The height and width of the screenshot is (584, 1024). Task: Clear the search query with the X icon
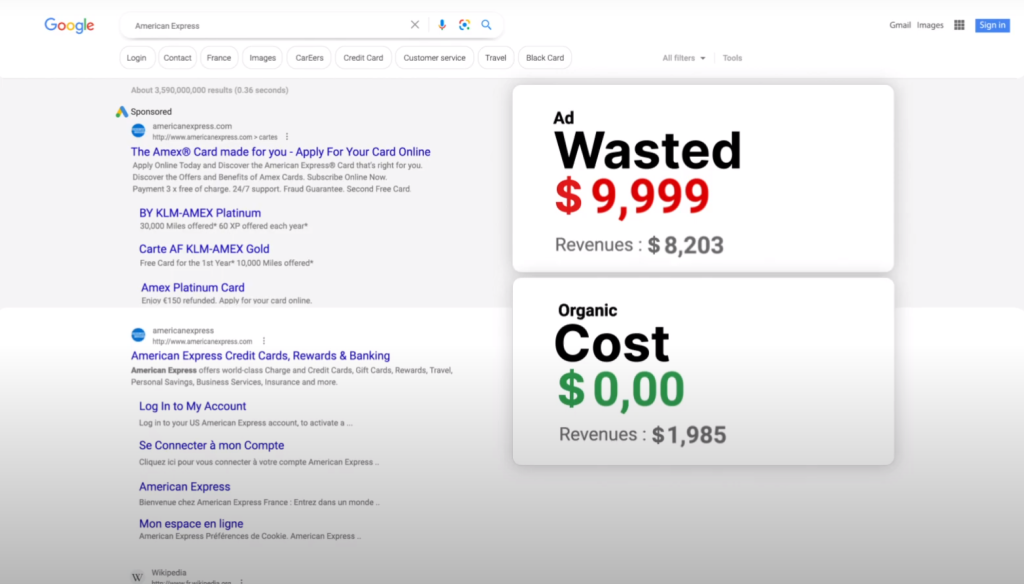point(415,24)
